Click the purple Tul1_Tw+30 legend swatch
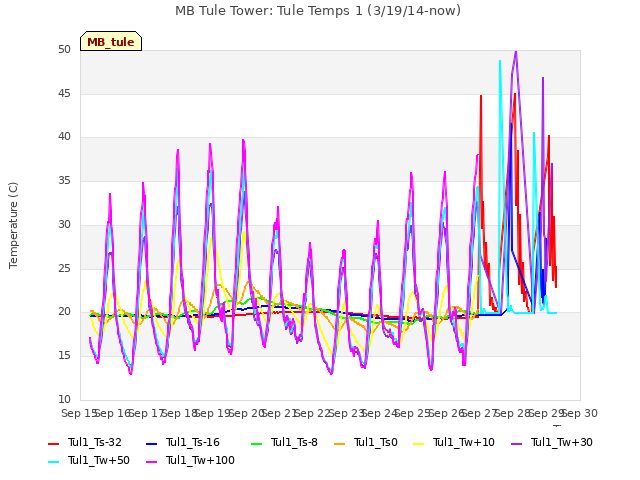The height and width of the screenshot is (480, 640). (517, 444)
